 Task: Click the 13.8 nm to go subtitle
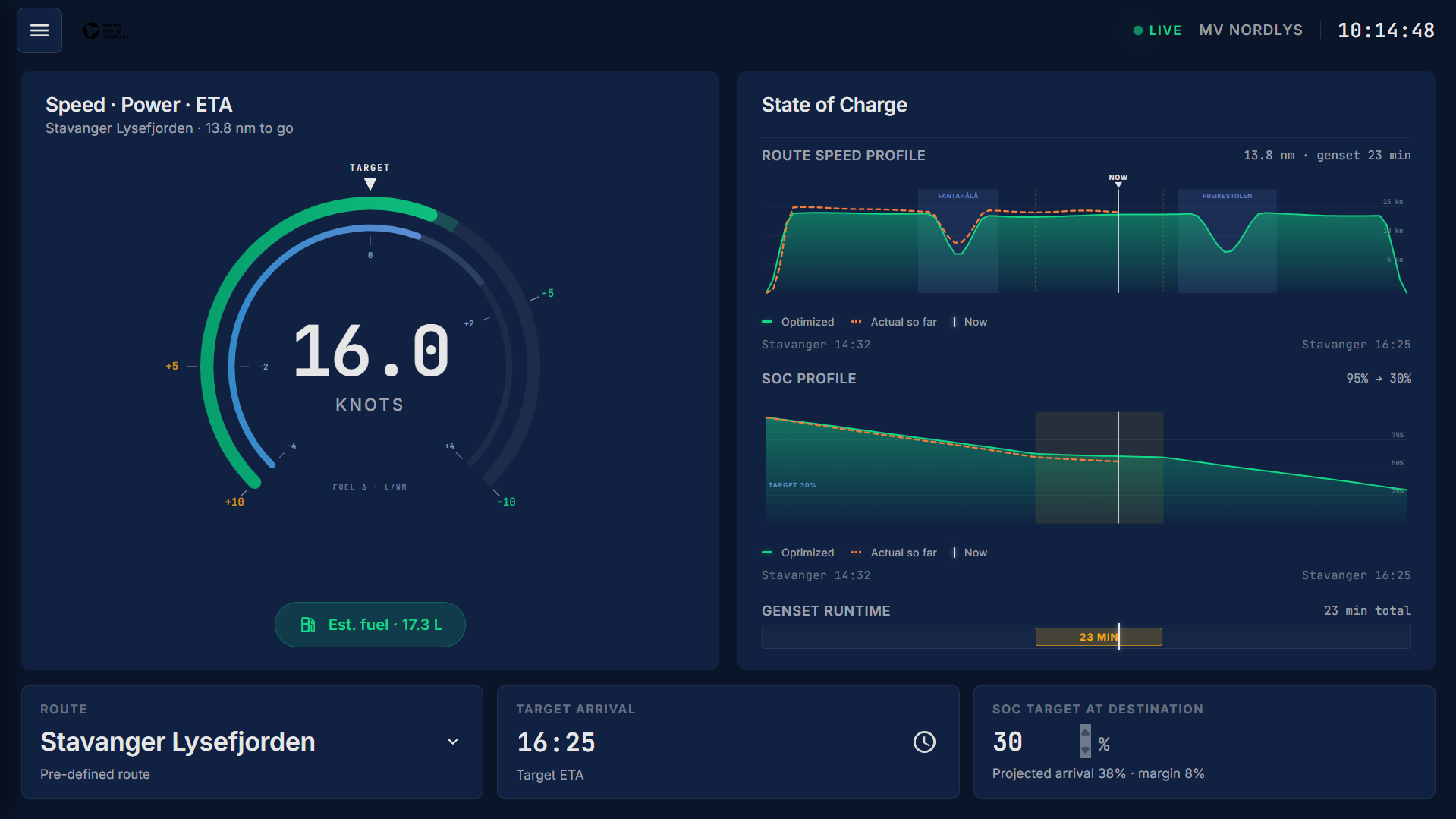coord(250,128)
